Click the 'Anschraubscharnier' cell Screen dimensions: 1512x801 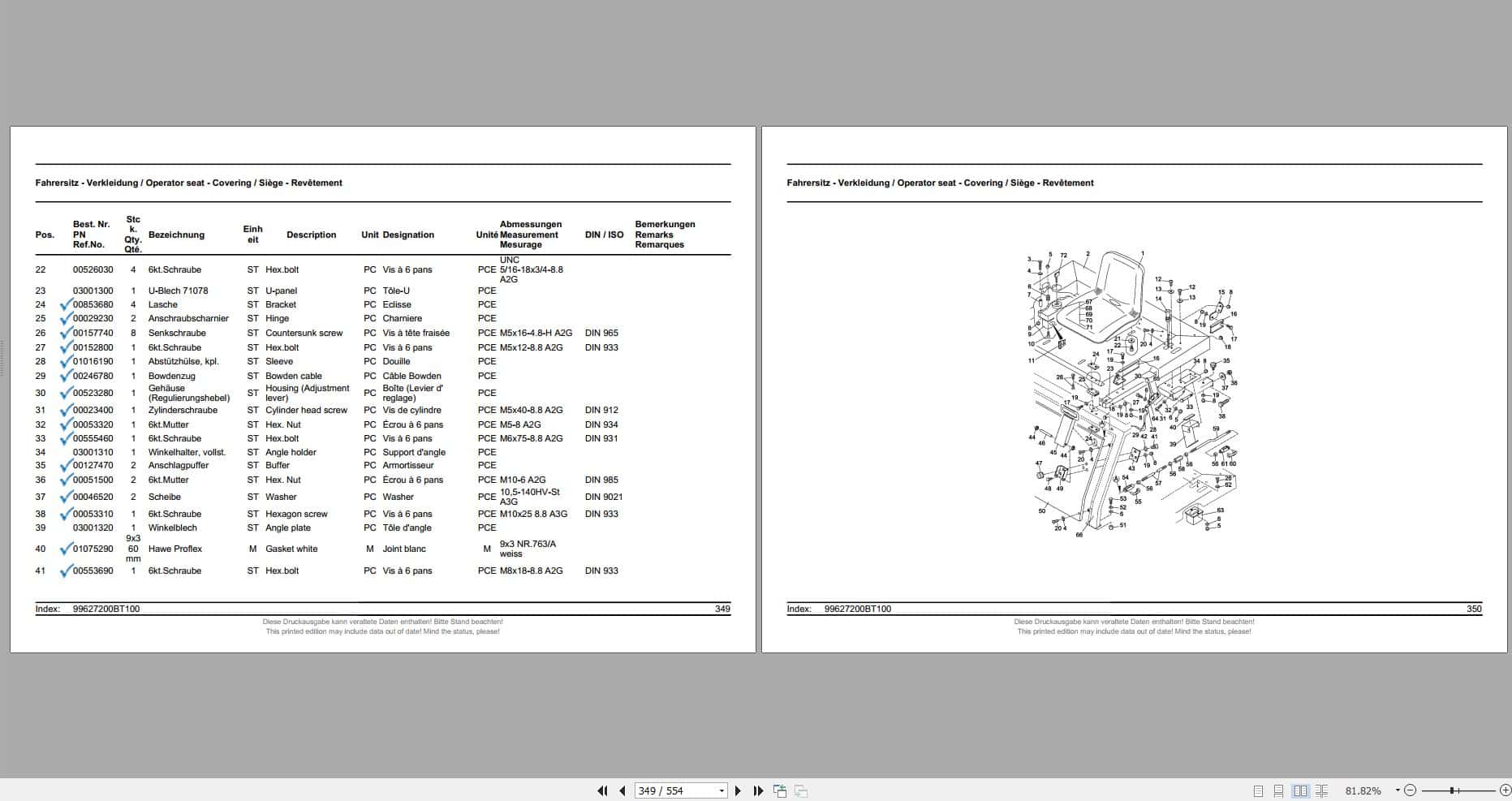coord(188,318)
